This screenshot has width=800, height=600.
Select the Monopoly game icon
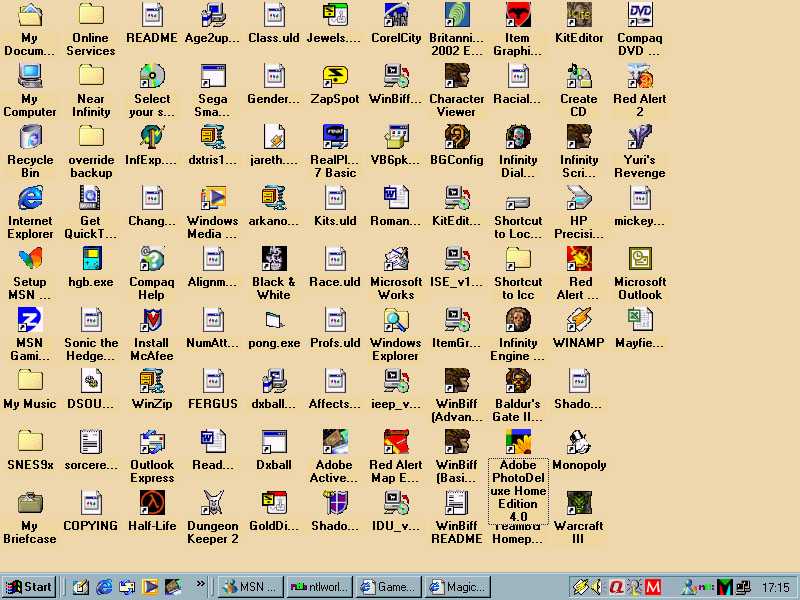579,442
